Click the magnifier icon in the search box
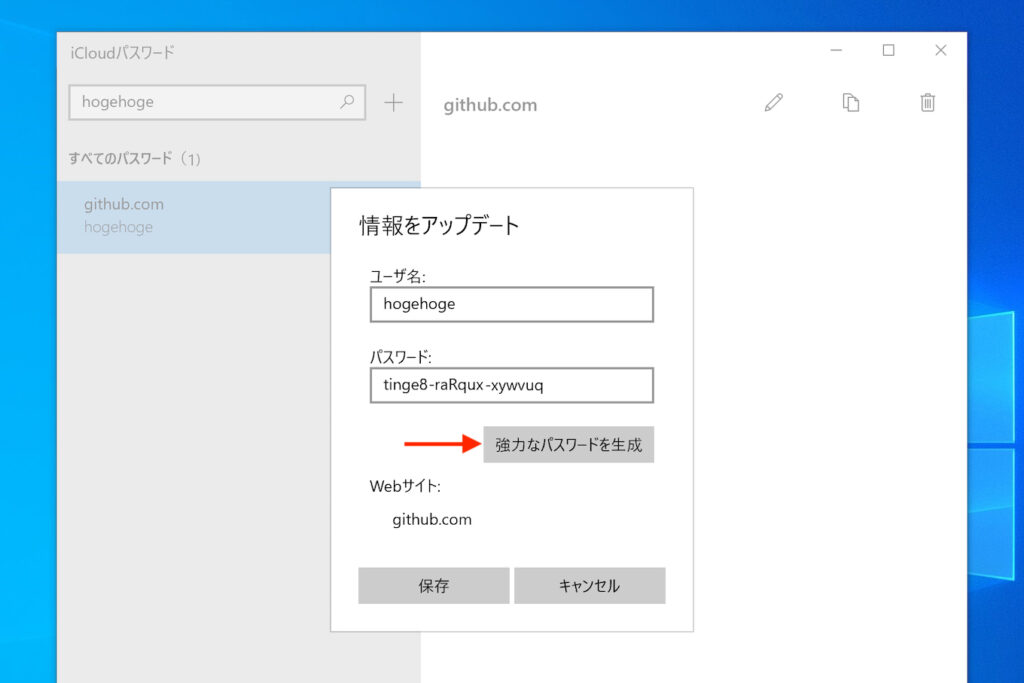The height and width of the screenshot is (683, 1024). pos(346,101)
